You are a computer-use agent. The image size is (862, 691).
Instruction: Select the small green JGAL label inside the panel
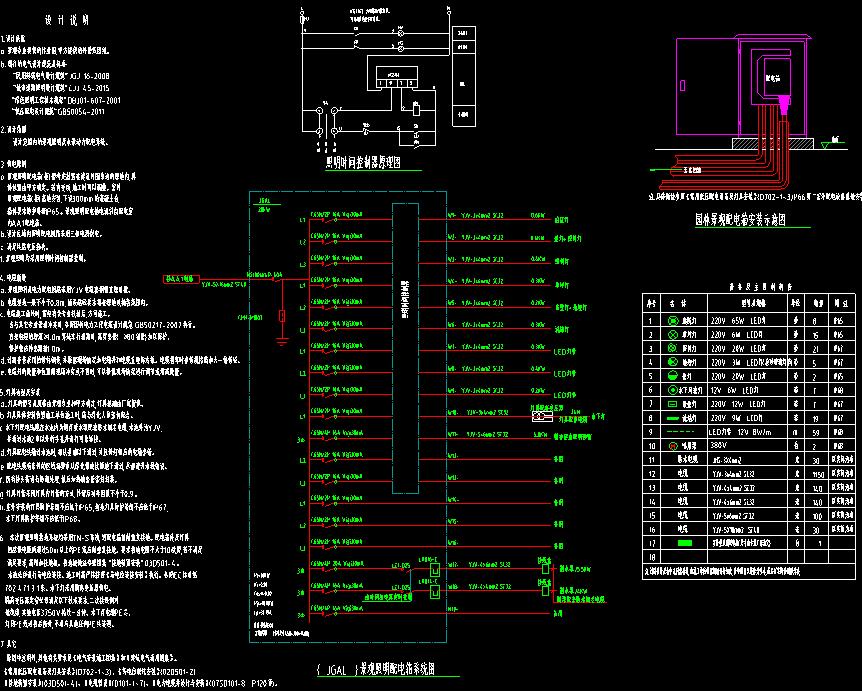tap(264, 201)
